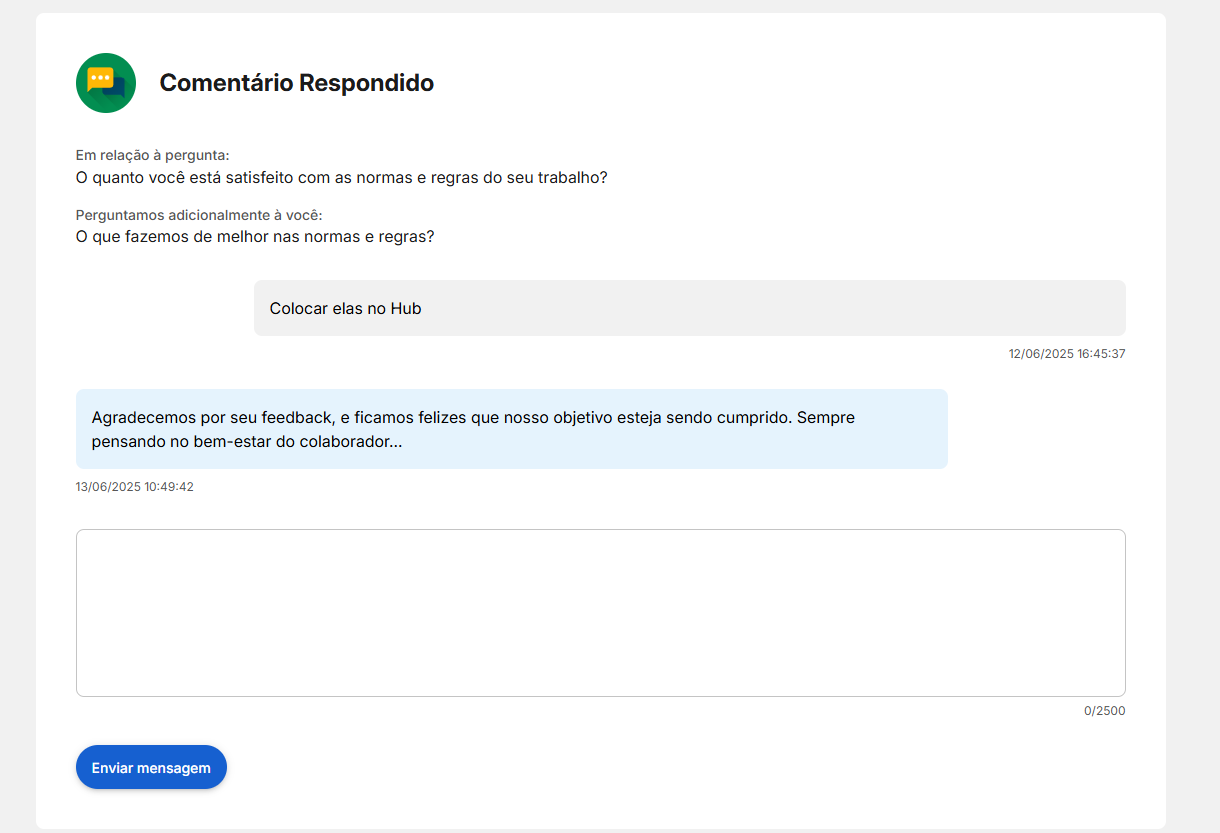Click the 0/2500 character counter
1220x833 pixels.
(1105, 711)
